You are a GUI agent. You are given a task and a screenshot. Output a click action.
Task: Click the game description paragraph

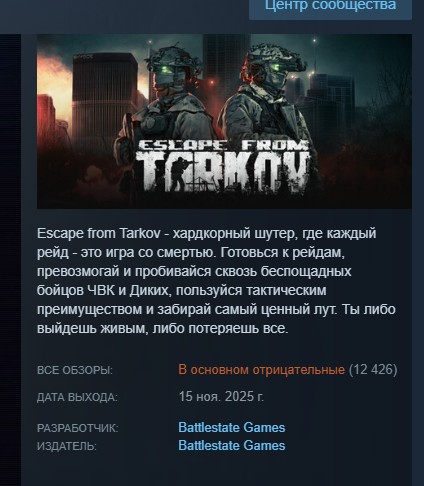216,281
